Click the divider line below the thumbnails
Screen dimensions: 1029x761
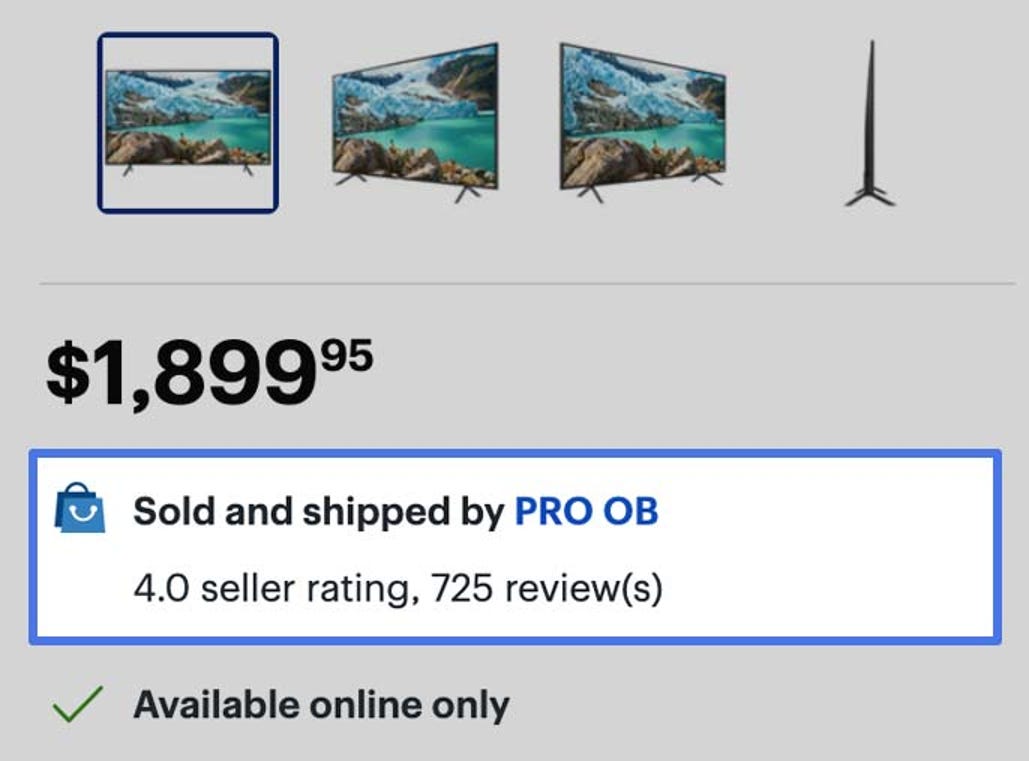click(x=527, y=283)
